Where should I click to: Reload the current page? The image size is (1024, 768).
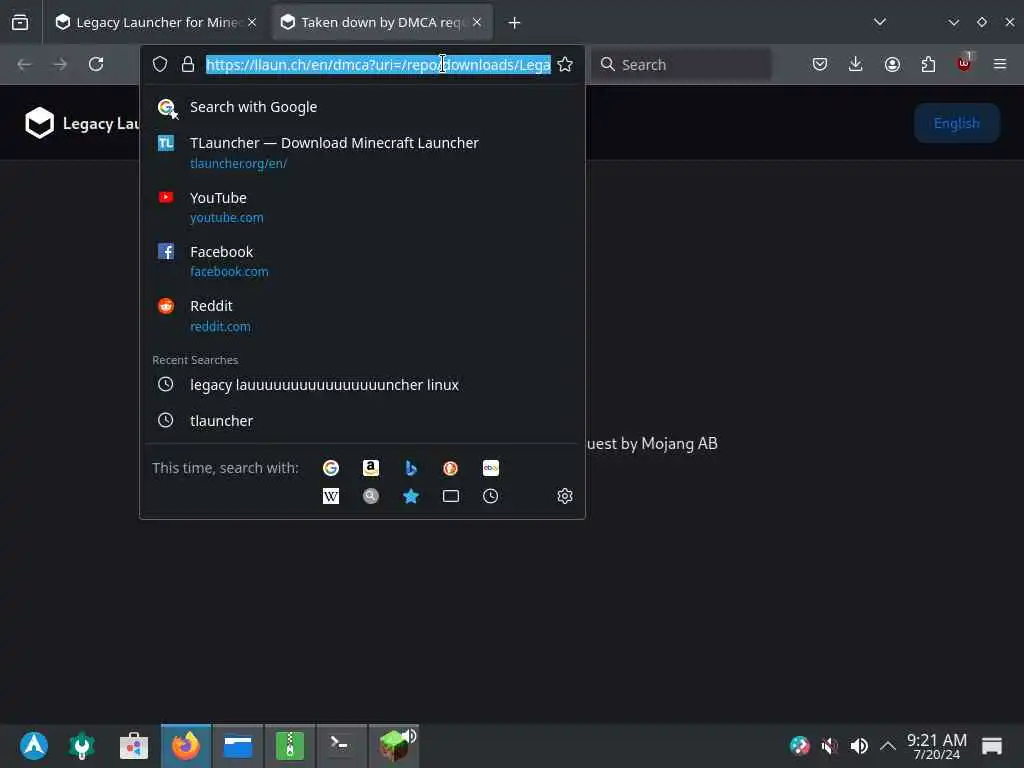point(96,64)
